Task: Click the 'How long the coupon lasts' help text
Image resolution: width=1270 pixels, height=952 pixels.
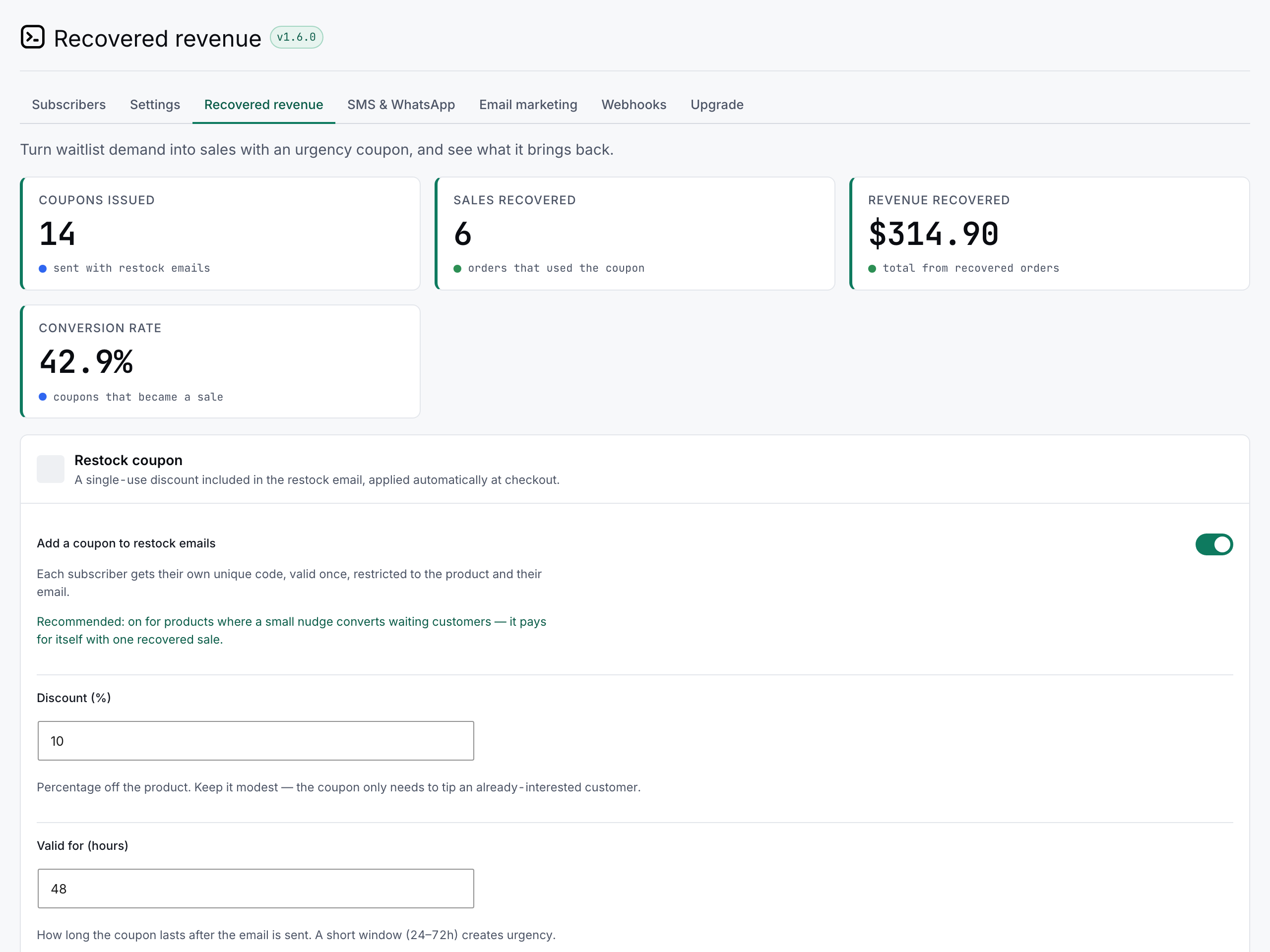Action: click(x=296, y=934)
